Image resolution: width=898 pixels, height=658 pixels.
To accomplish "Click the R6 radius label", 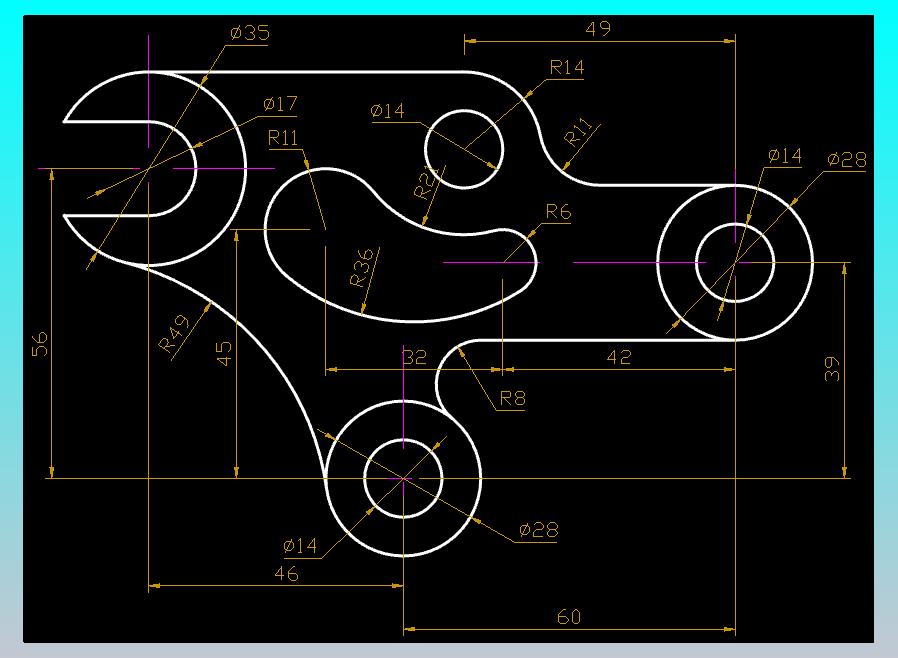I will click(558, 212).
